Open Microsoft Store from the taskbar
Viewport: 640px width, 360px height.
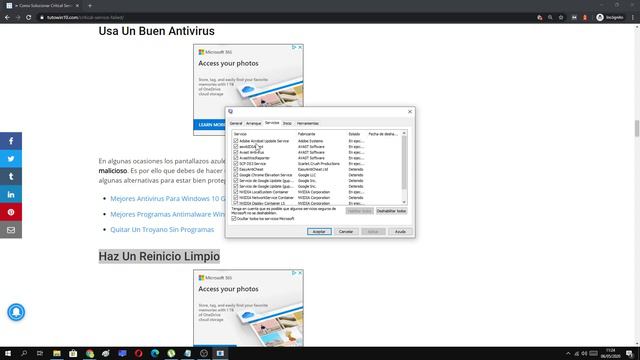click(x=73, y=353)
